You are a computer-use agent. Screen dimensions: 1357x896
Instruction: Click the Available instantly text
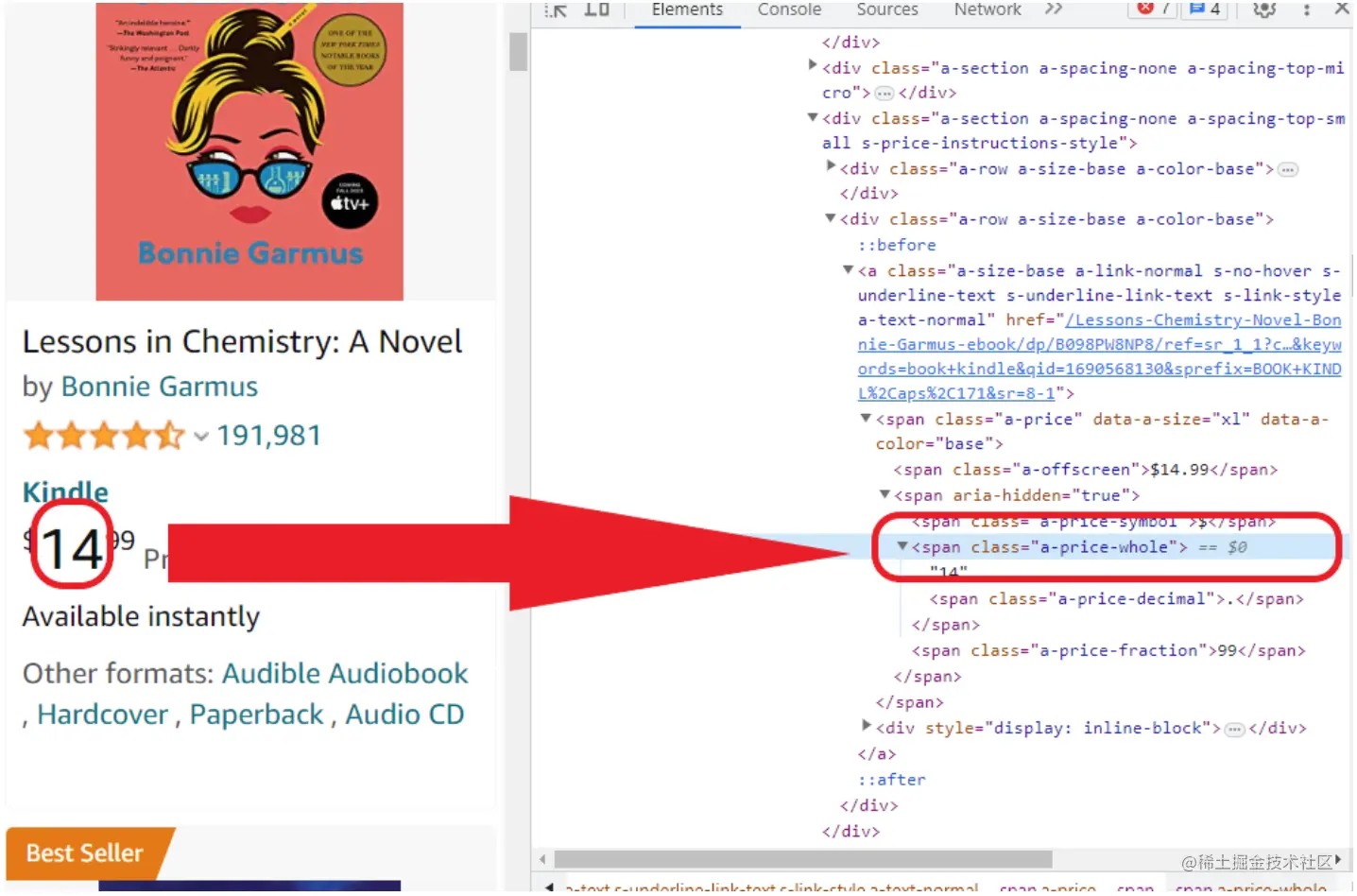click(141, 617)
